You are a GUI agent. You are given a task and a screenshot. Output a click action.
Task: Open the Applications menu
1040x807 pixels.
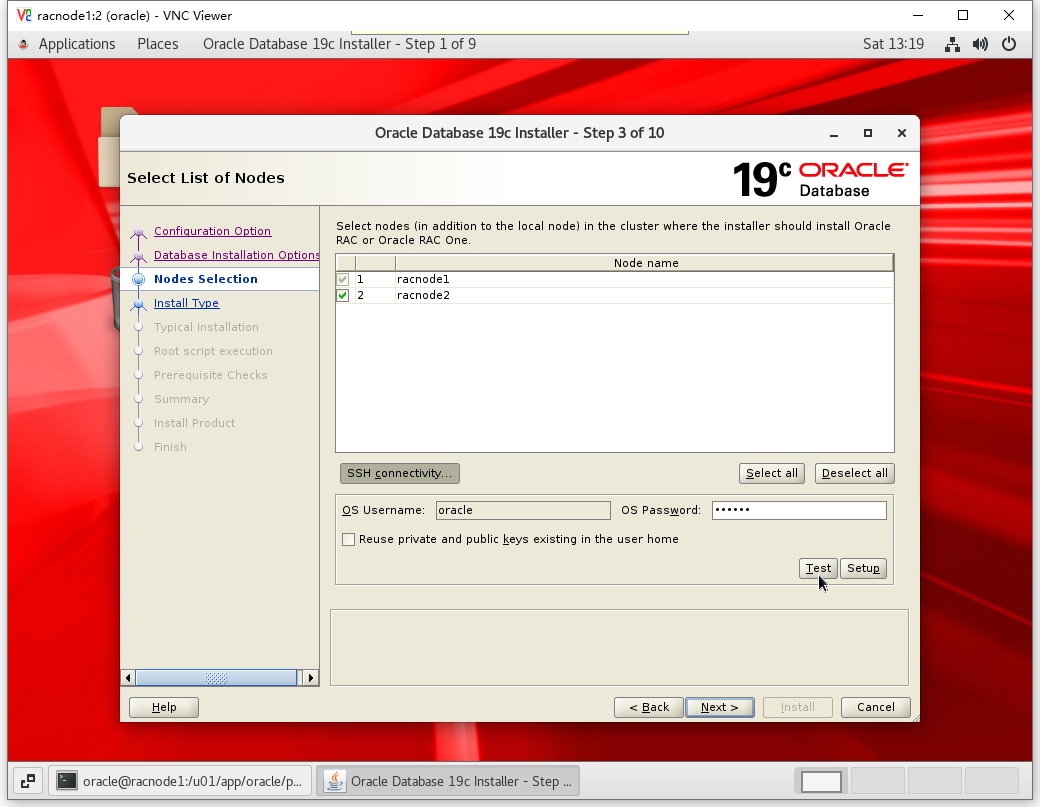click(76, 44)
